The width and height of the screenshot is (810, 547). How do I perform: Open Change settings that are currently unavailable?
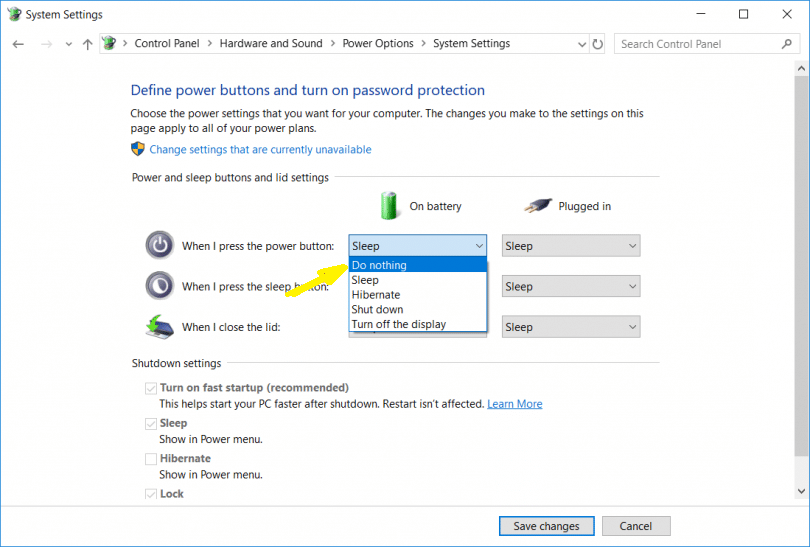pos(260,150)
